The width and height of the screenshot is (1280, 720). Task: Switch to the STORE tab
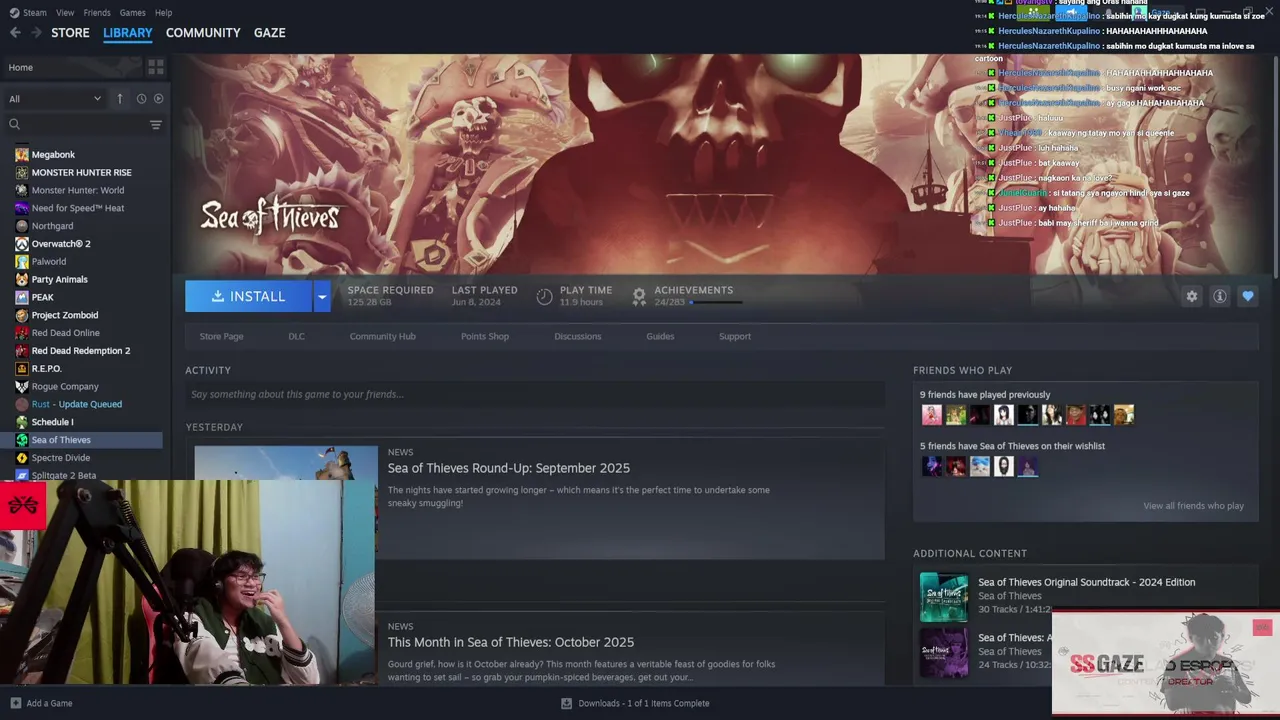coord(70,33)
